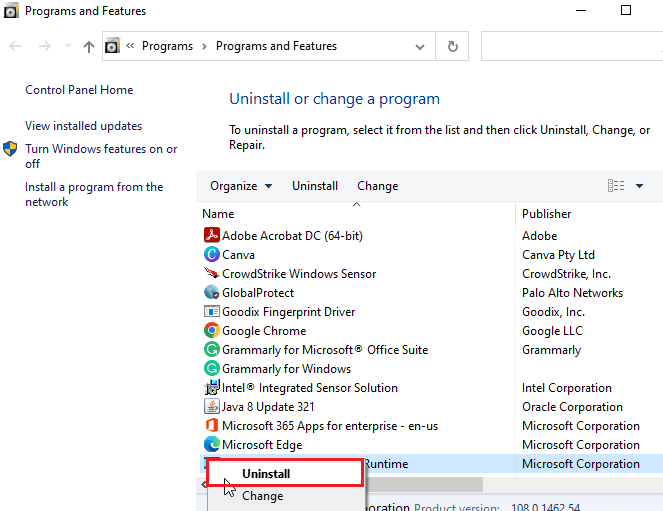Click Programs and Features breadcrumb
Screen dimensions: 663x511
pyautogui.click(x=276, y=46)
